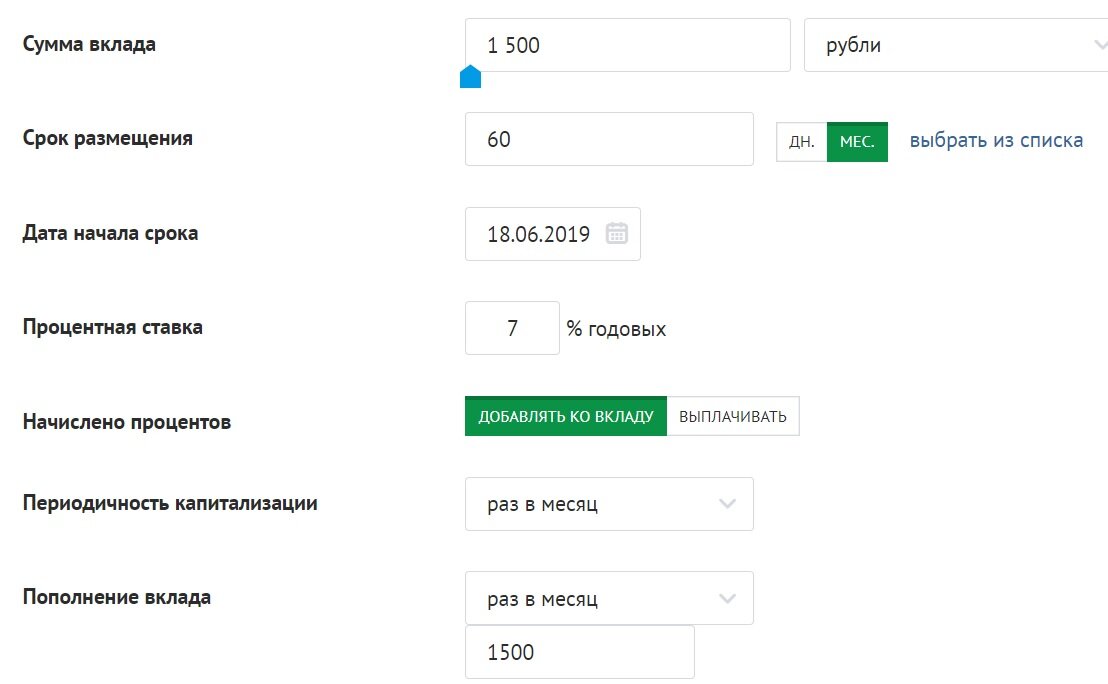This screenshot has width=1108, height=684.
Task: Click the chevron arrow of deposit replenishment dropdown
Action: click(x=727, y=598)
